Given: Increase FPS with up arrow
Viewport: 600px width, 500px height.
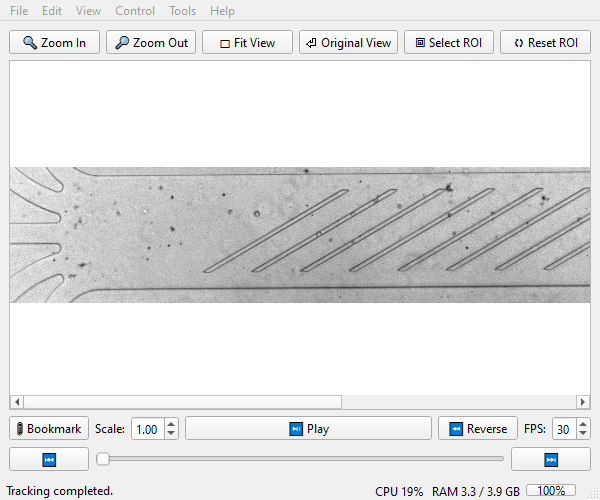Looking at the screenshot, I should coord(583,424).
